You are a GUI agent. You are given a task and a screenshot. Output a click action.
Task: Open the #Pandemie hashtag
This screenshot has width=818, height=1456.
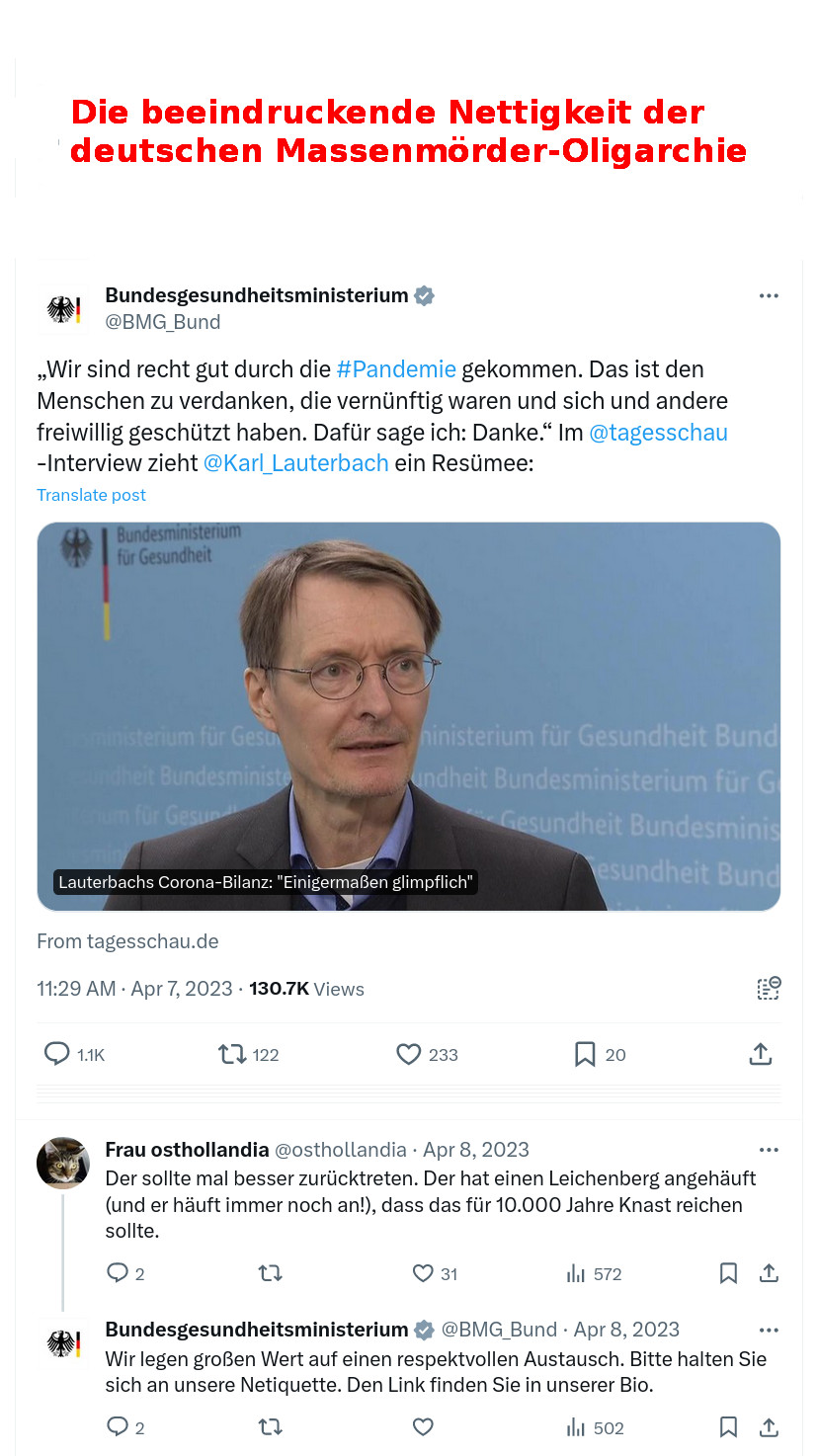click(396, 369)
